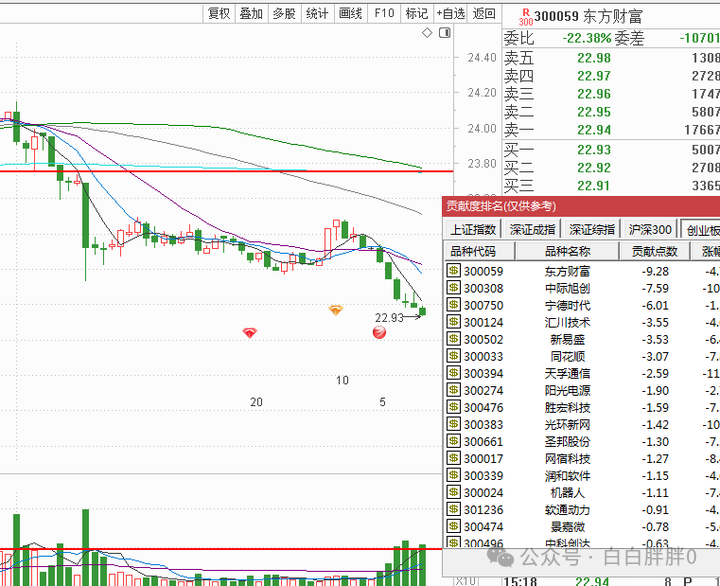
Task: Click the diamond icon above chart
Action: pos(427,33)
